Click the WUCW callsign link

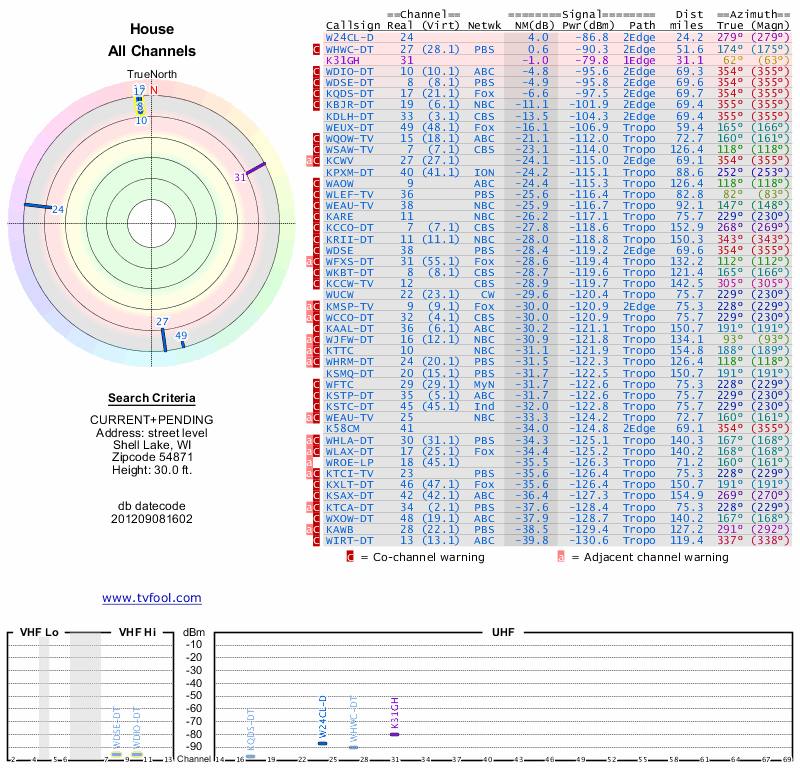click(x=339, y=294)
